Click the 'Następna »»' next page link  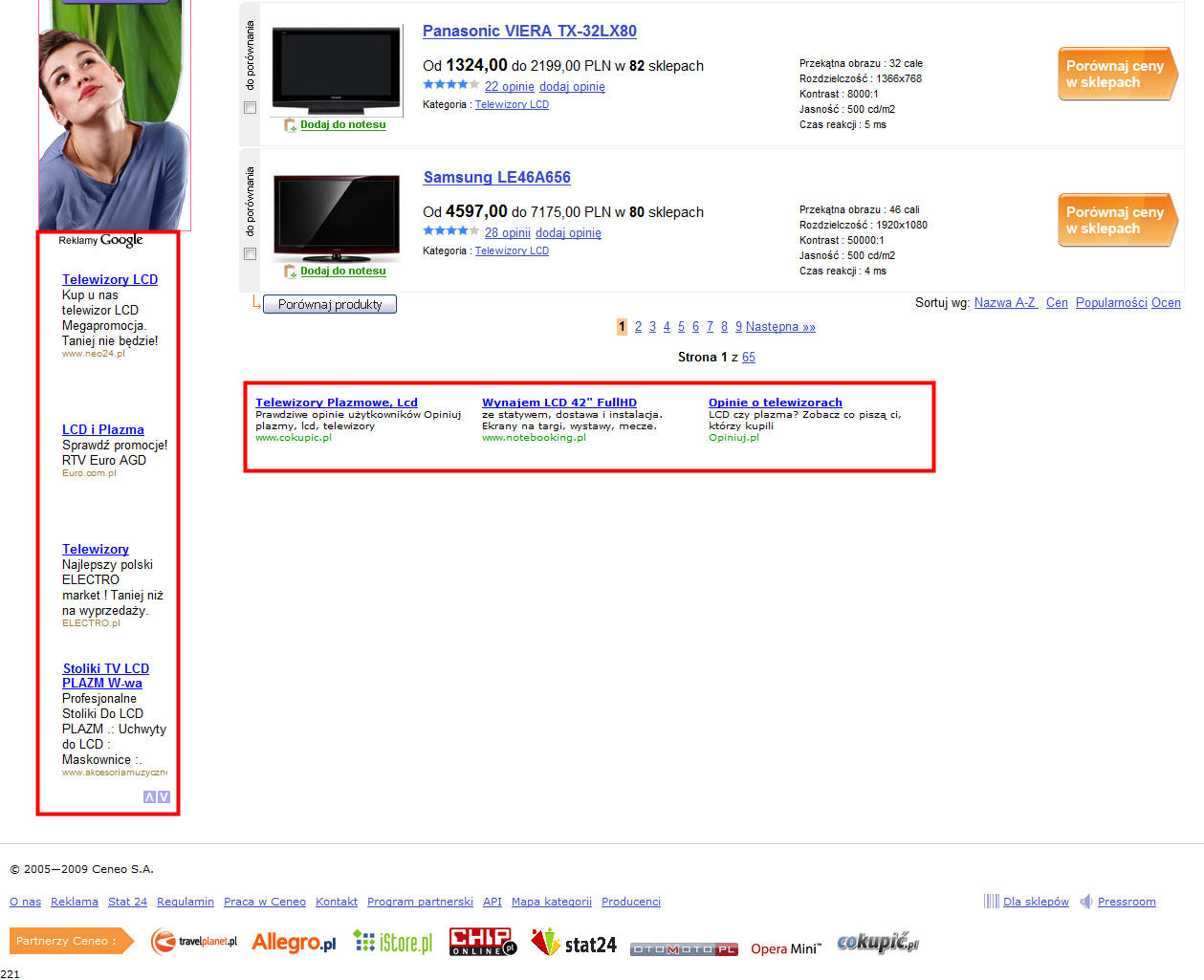click(x=780, y=327)
